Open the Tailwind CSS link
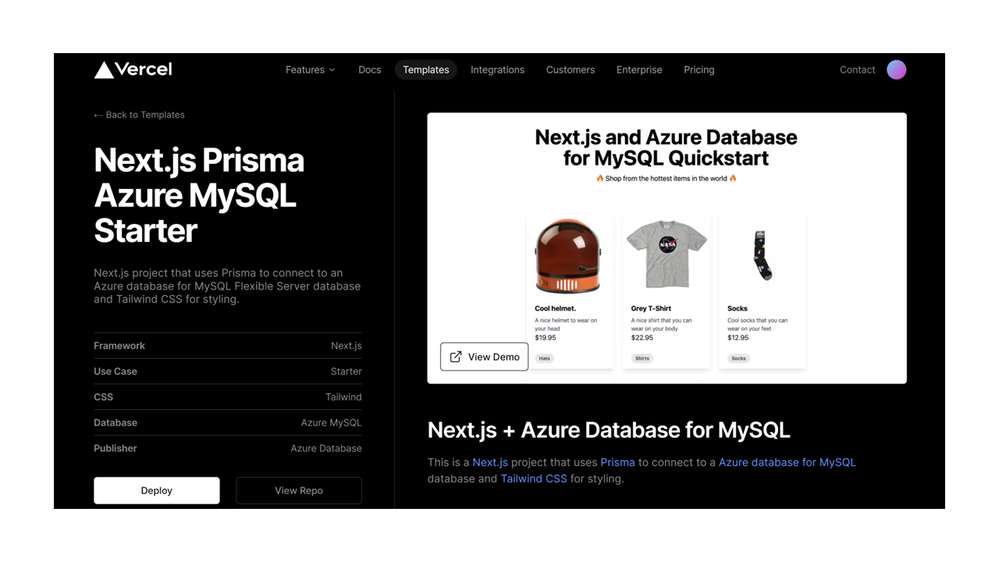 [533, 479]
